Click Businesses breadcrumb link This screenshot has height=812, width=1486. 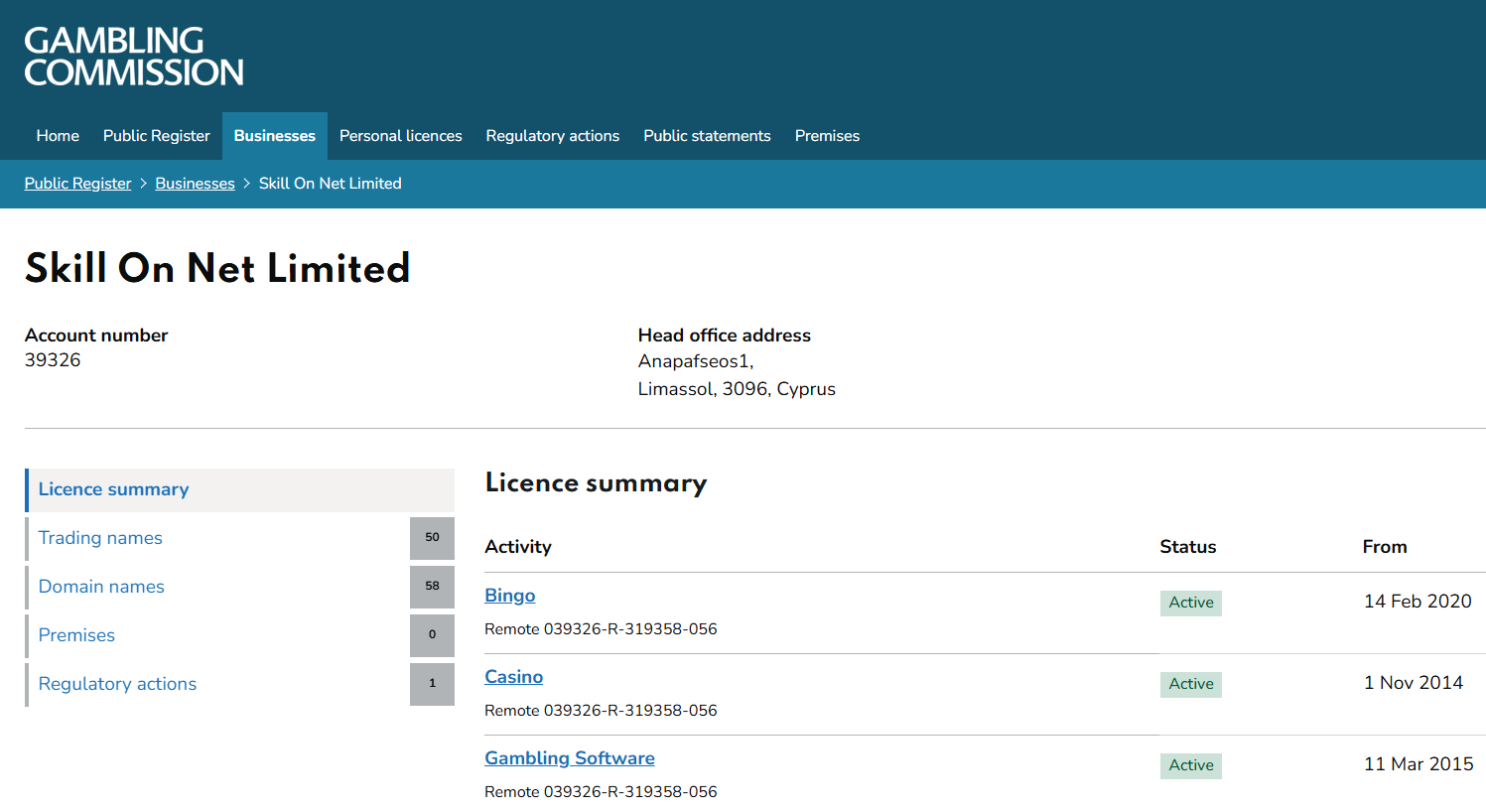(195, 184)
